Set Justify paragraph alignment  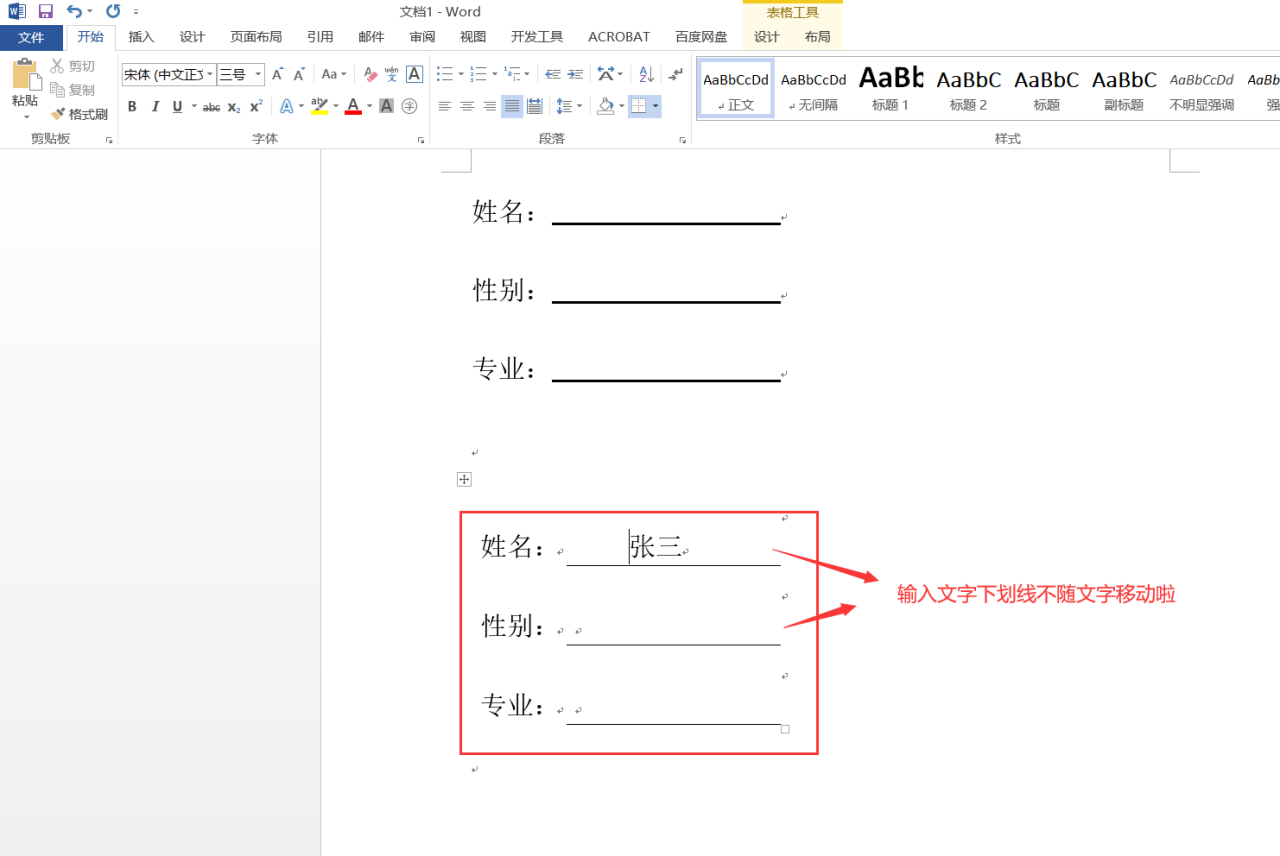[x=512, y=106]
